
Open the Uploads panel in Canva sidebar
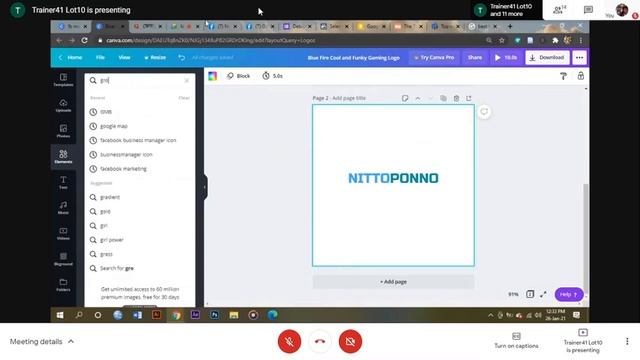[63, 105]
